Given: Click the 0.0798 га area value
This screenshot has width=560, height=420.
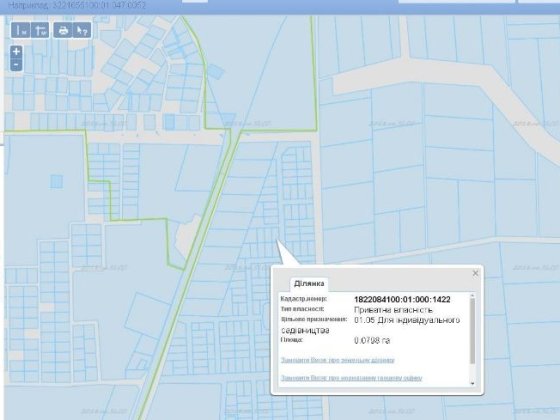Looking at the screenshot, I should pos(372,340).
